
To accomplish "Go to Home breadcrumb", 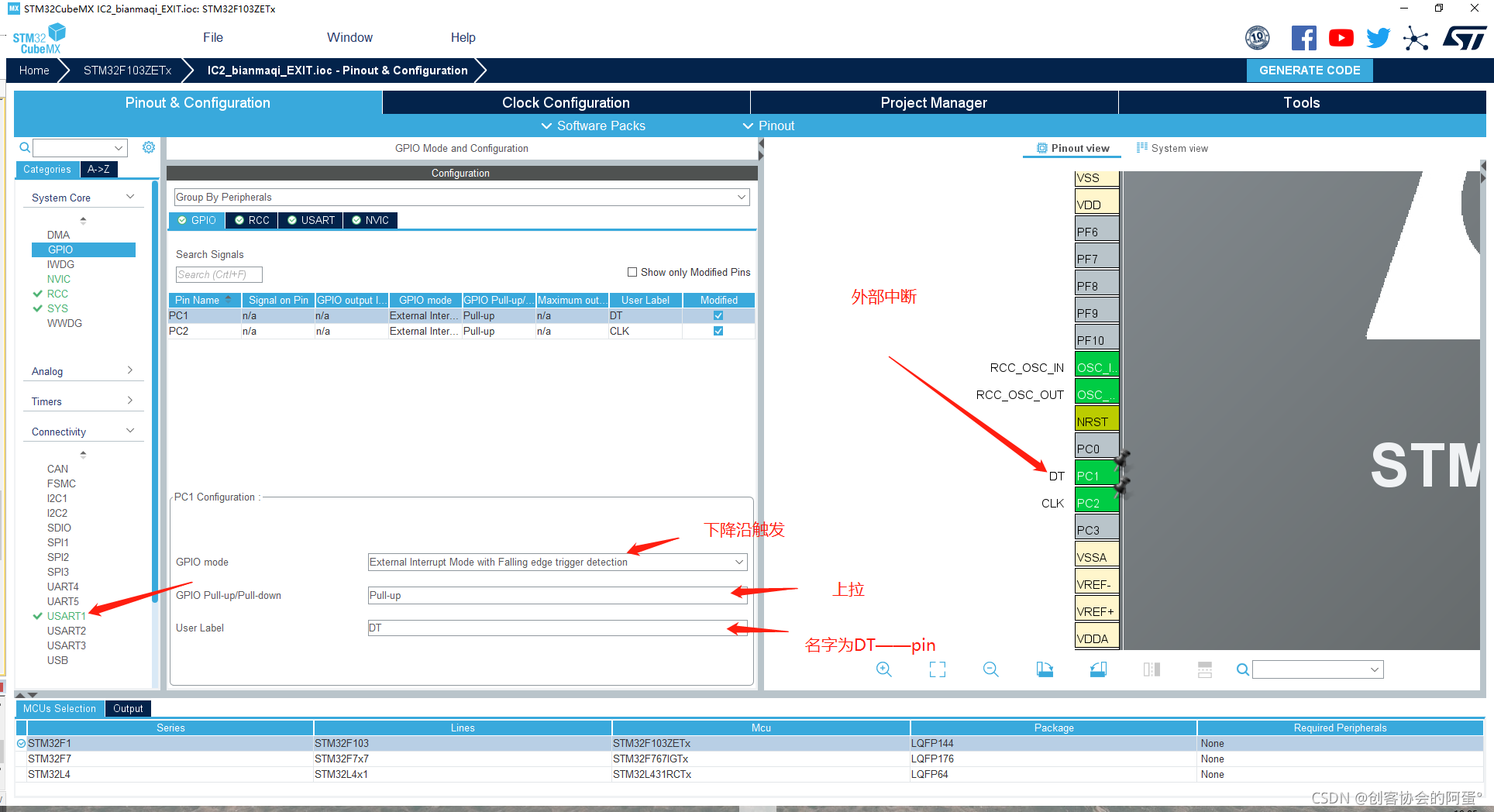I will pyautogui.click(x=34, y=70).
